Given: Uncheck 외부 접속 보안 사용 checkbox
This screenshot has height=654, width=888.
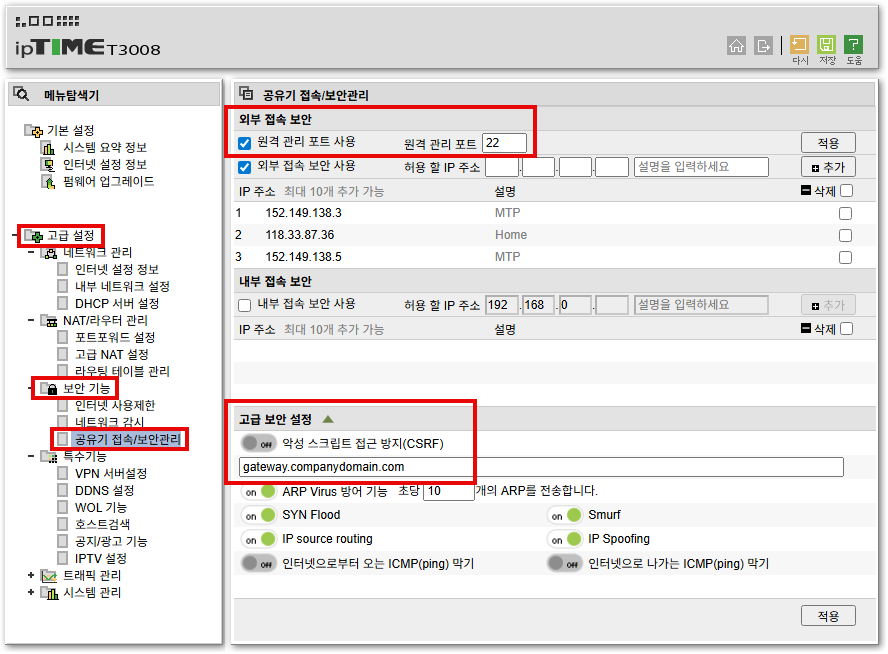Looking at the screenshot, I should click(x=245, y=167).
